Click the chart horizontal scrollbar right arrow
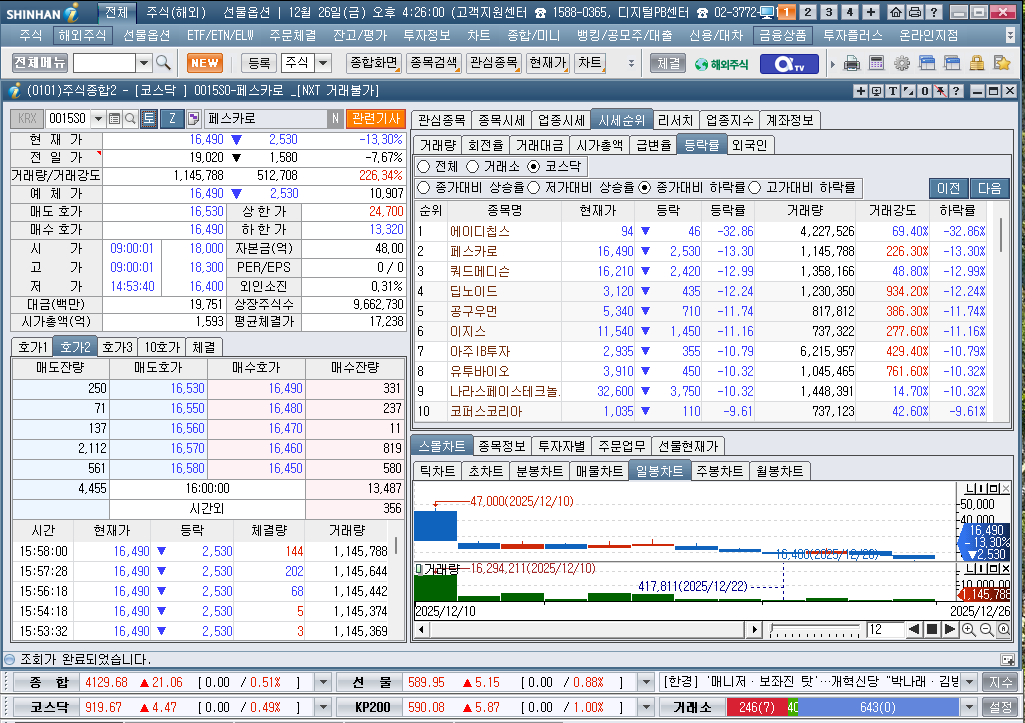 754,630
